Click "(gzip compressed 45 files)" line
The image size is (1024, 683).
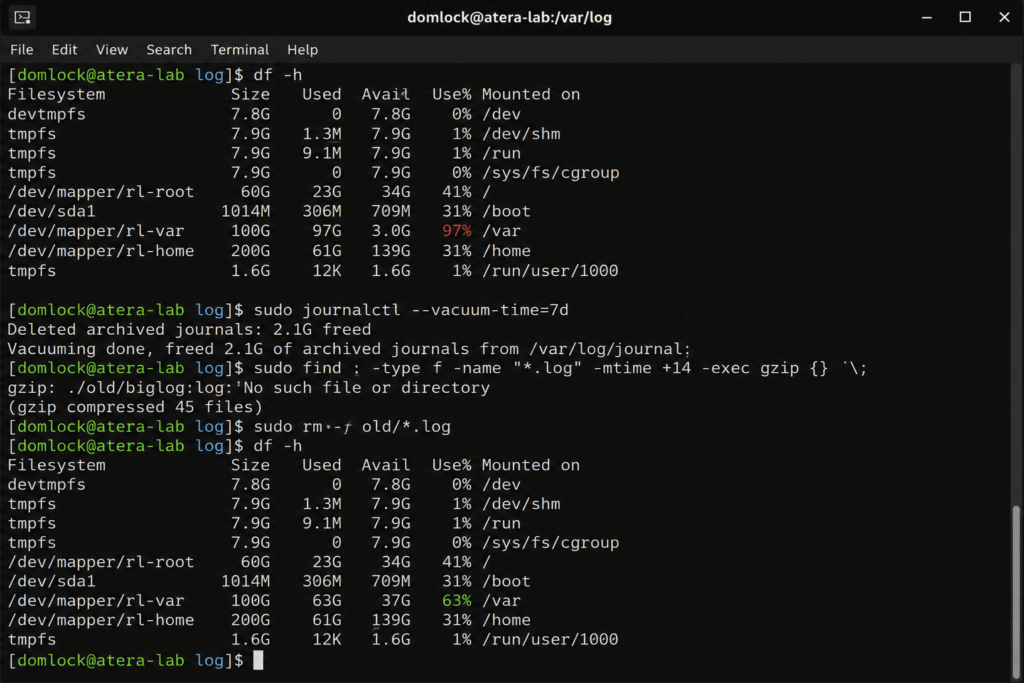tap(135, 407)
